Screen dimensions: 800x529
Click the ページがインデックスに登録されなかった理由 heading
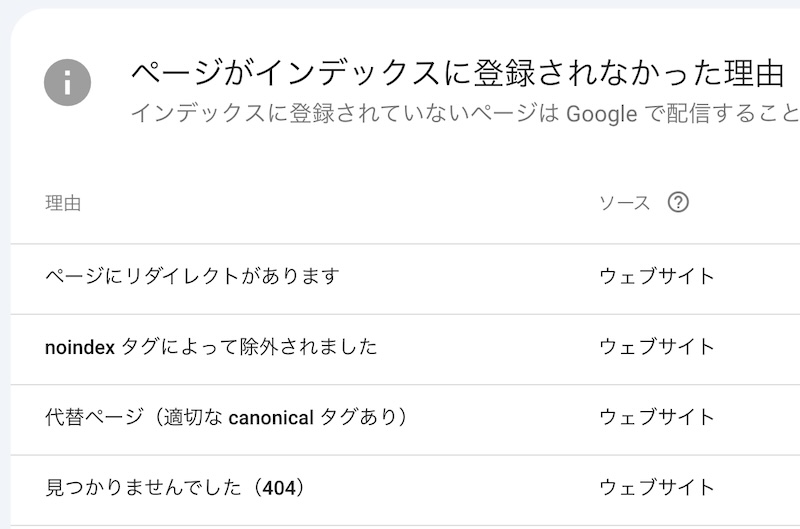coord(458,73)
